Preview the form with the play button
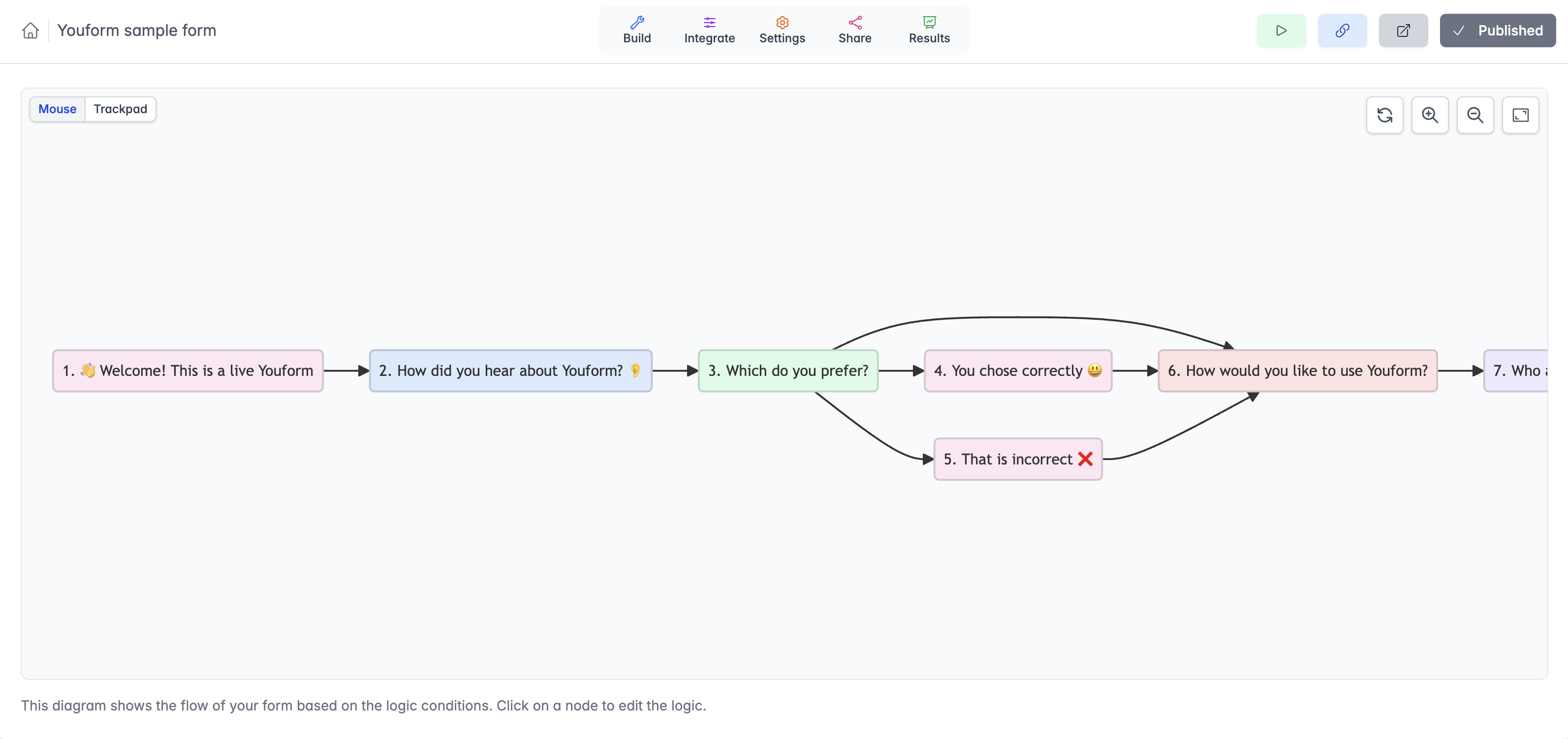1568x739 pixels. click(x=1281, y=31)
